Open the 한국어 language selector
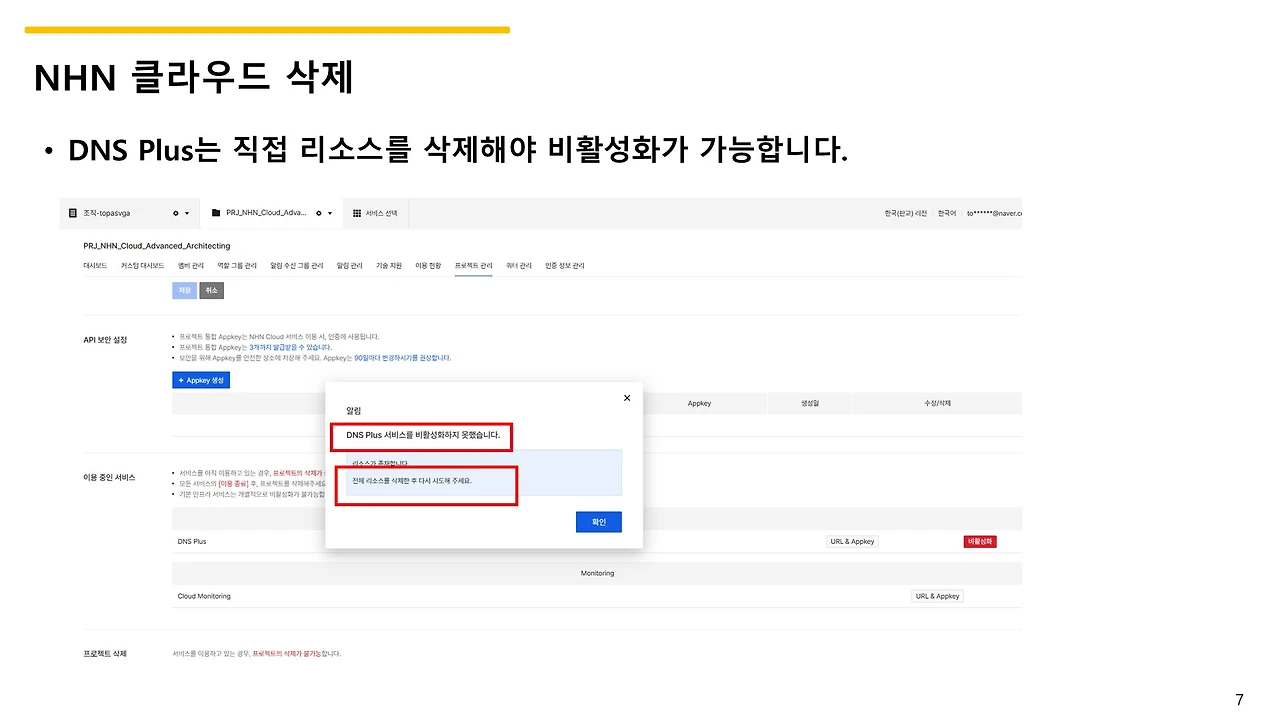1280x720 pixels. (x=947, y=213)
